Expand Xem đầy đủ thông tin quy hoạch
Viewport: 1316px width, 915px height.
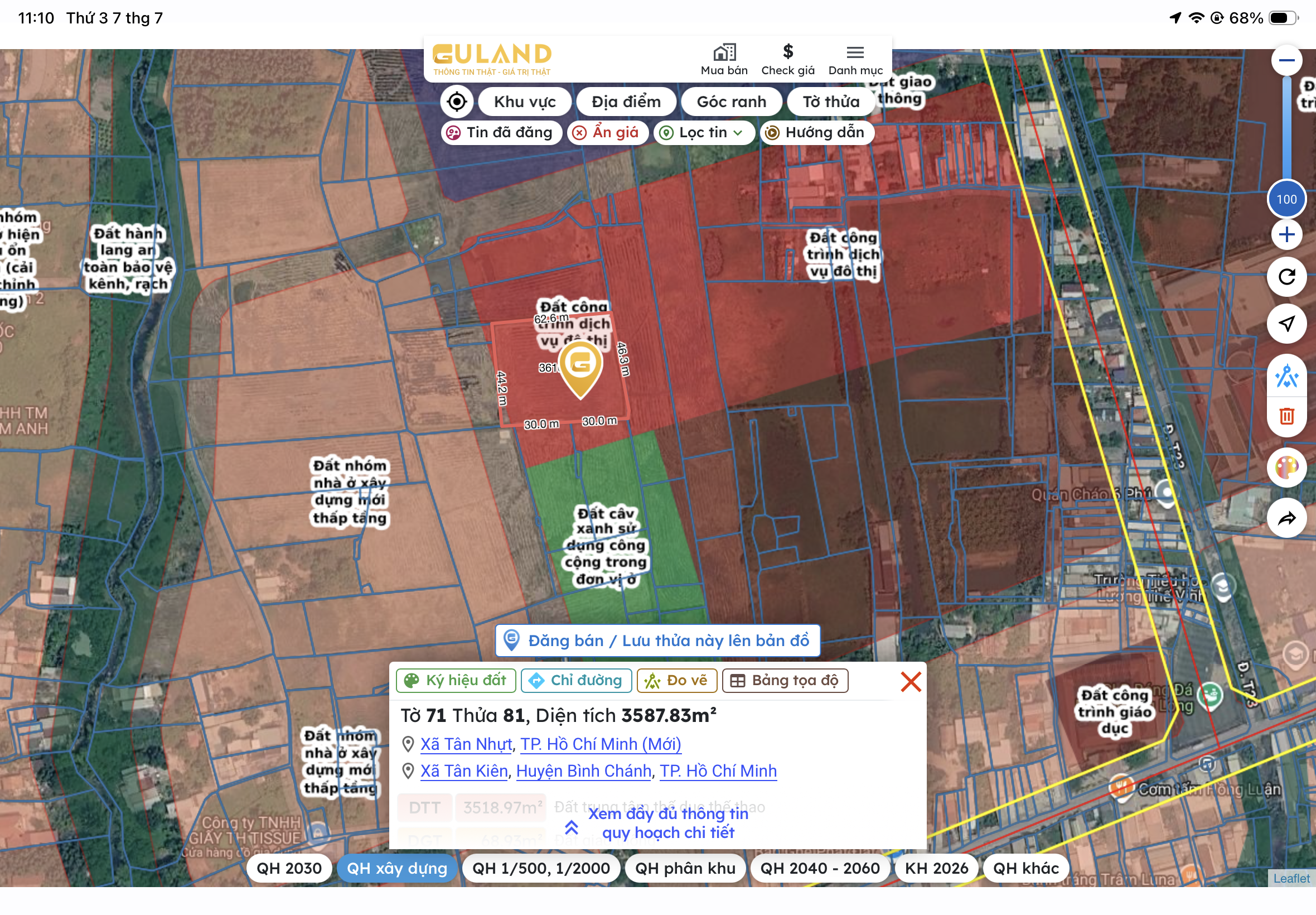pos(657,823)
